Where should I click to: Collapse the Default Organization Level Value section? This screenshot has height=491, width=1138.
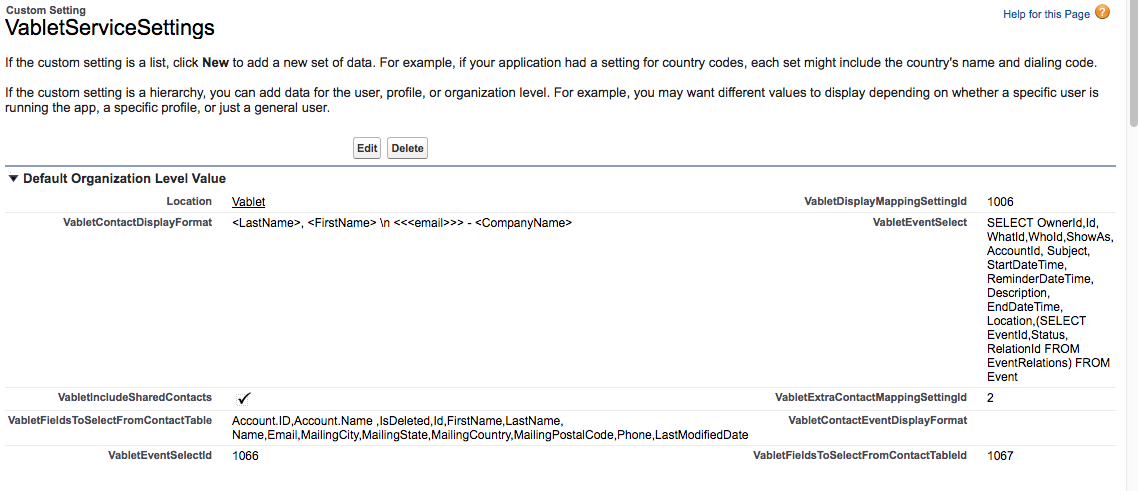[x=13, y=178]
